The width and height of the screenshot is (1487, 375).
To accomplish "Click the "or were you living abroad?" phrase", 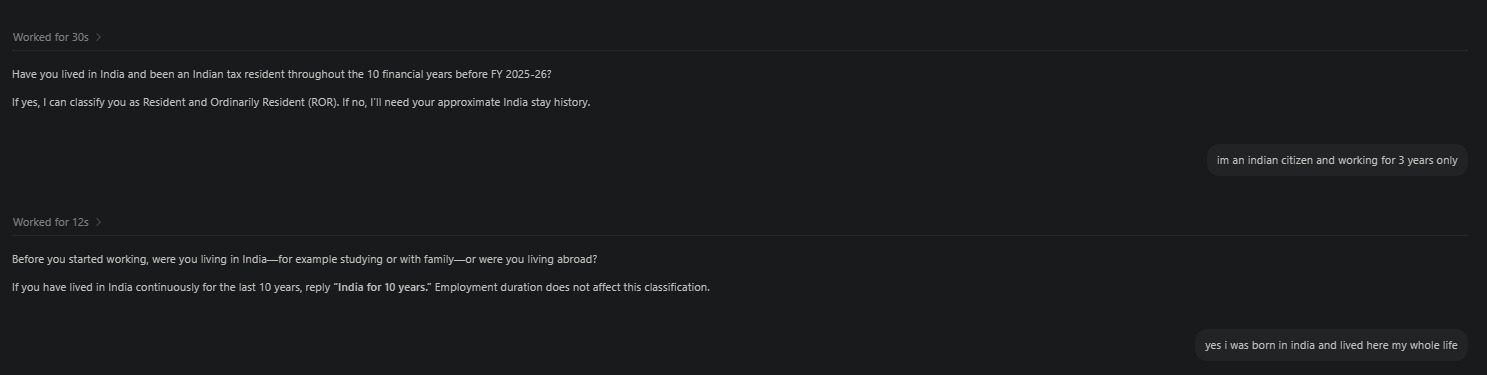I will [531, 260].
